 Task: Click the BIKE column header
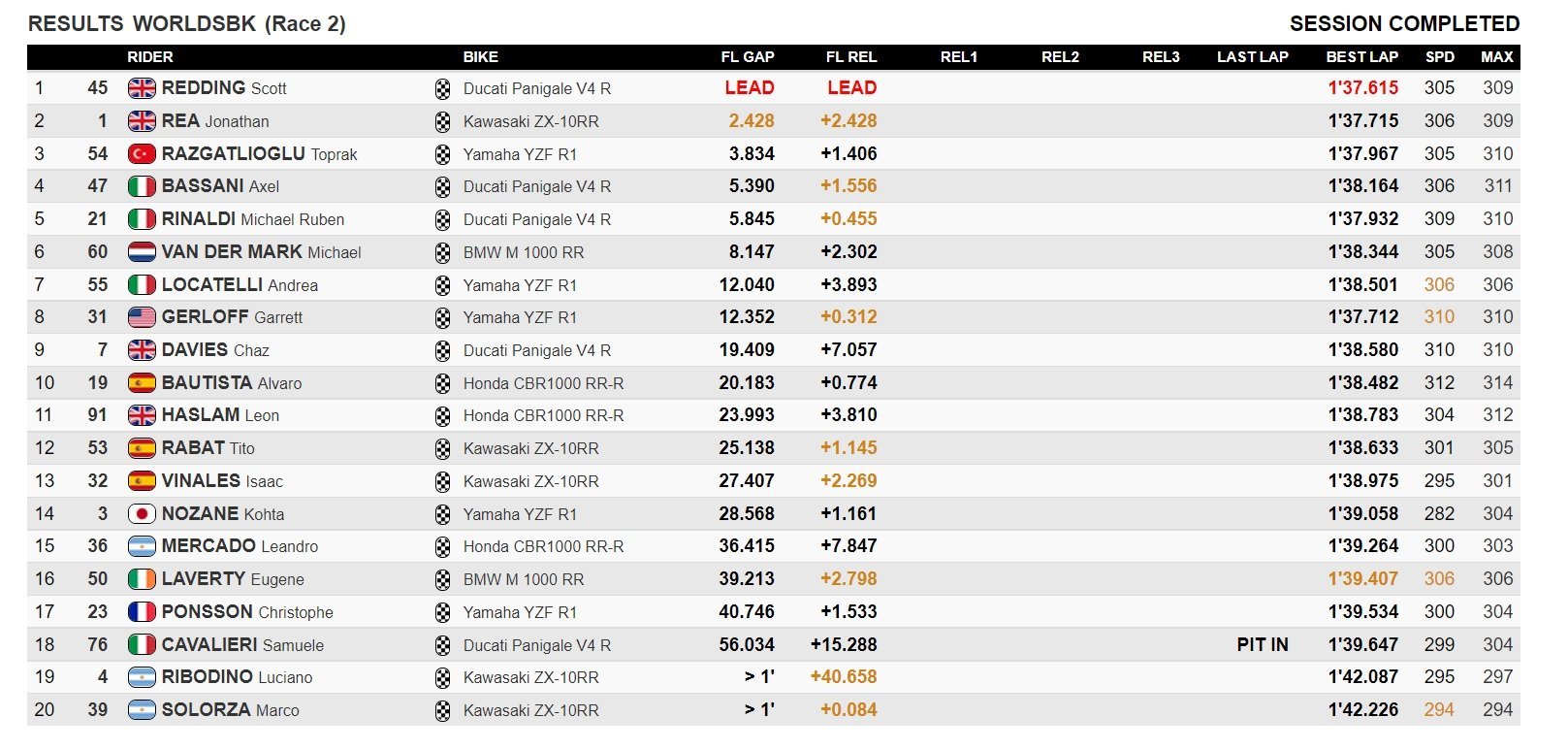[481, 57]
